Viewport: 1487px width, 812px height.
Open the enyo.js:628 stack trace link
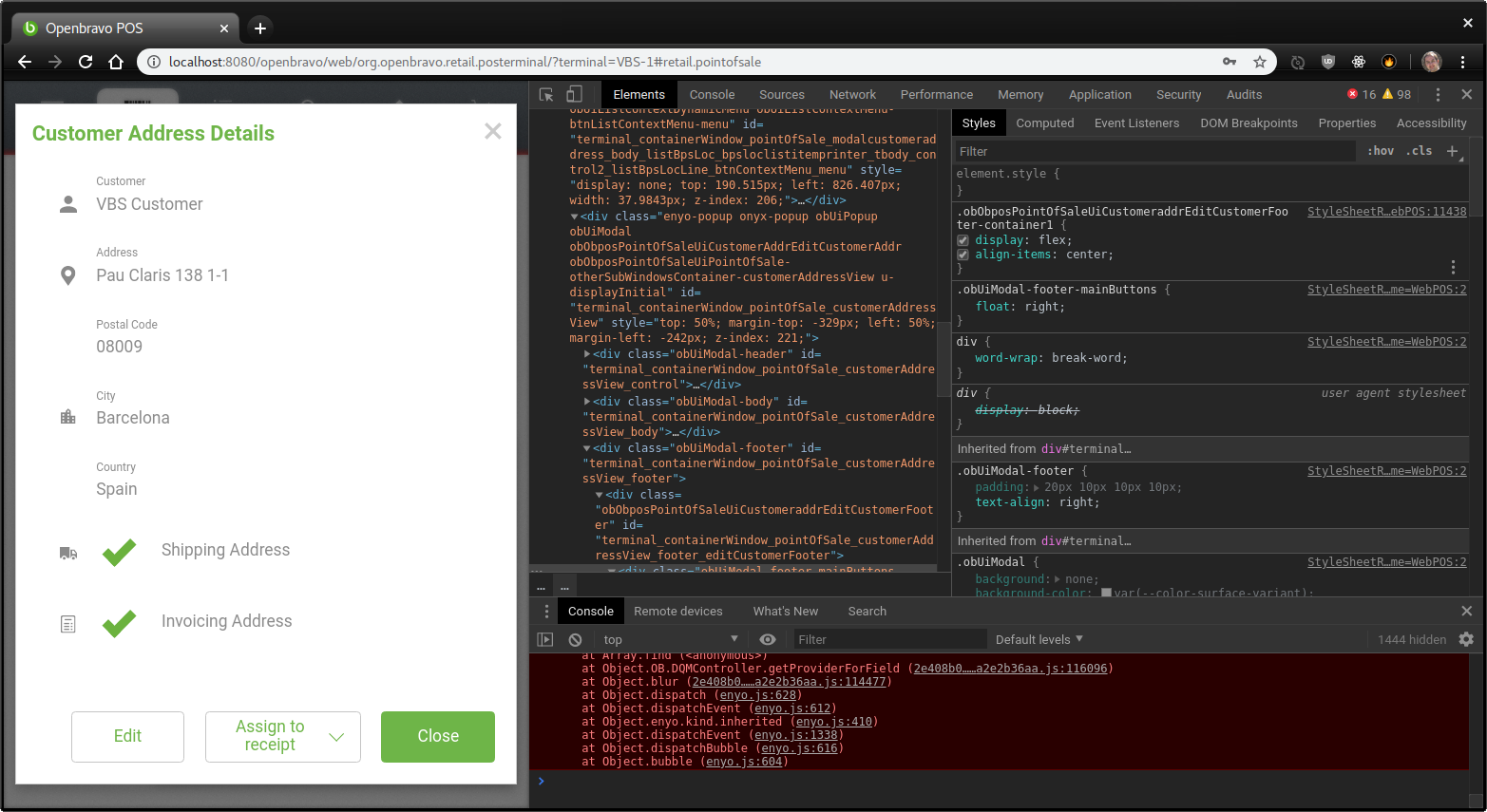click(758, 695)
